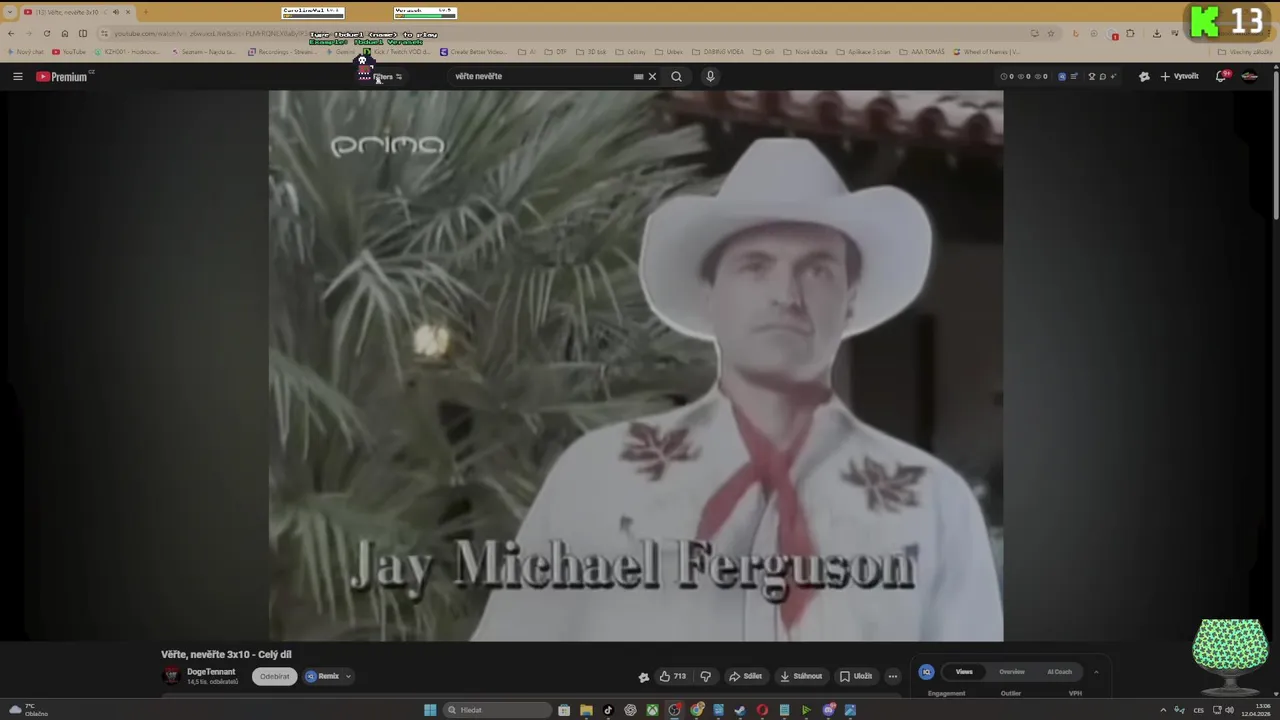Open a new browser tab with plus

(x=145, y=12)
